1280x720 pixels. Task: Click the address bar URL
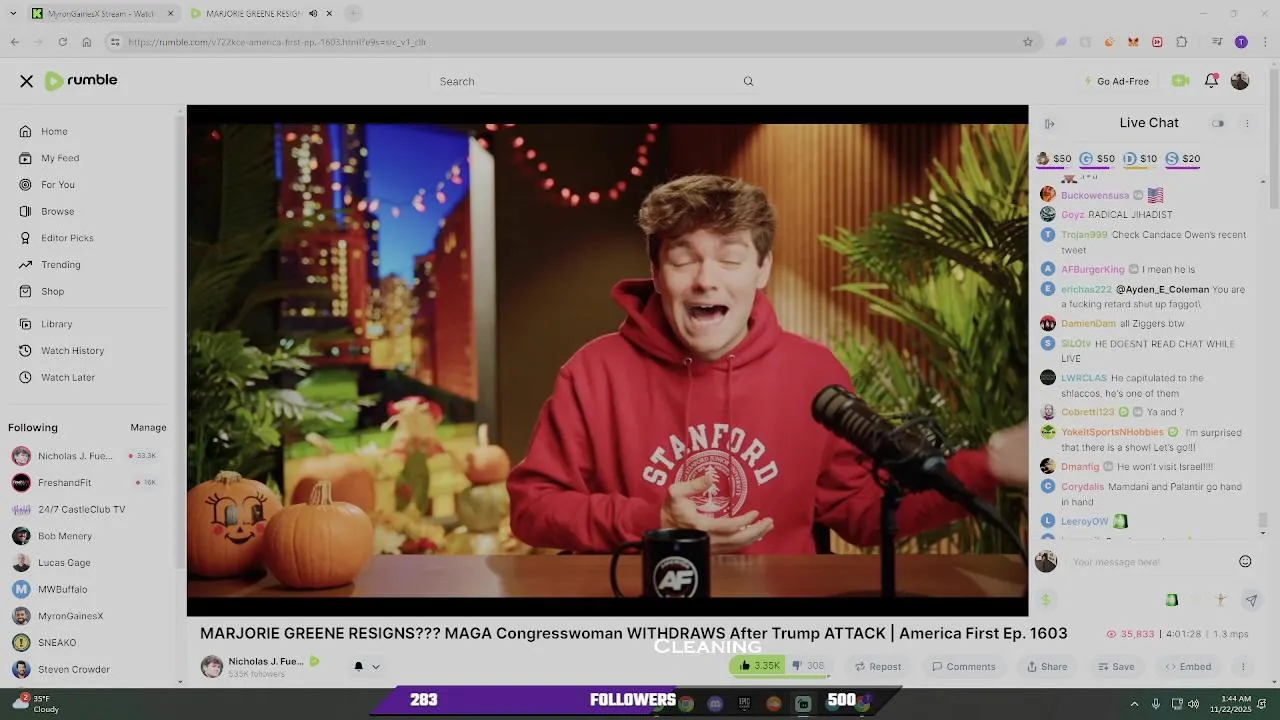[x=277, y=42]
